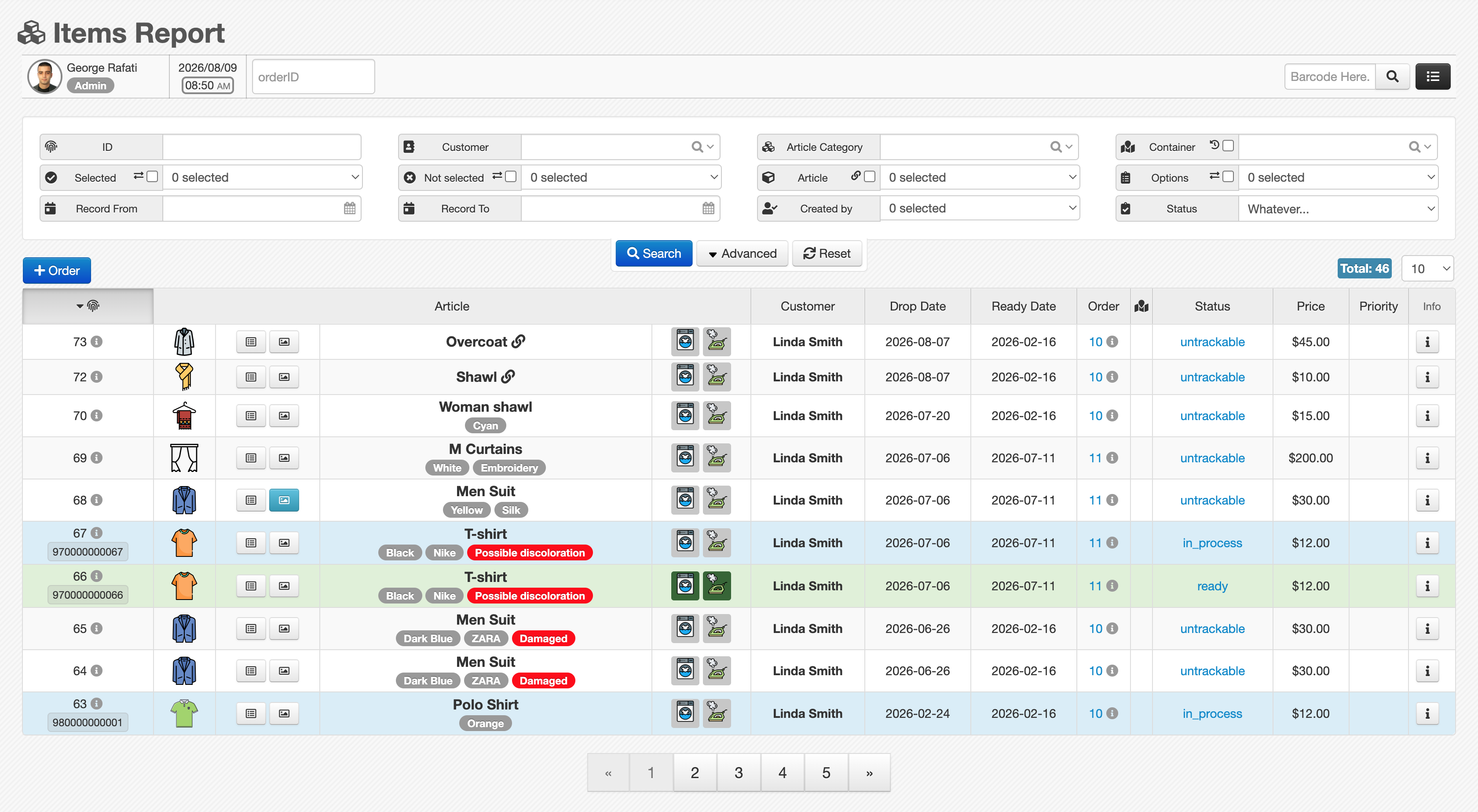Click the barcode search magnifier icon
The image size is (1478, 812).
1392,77
